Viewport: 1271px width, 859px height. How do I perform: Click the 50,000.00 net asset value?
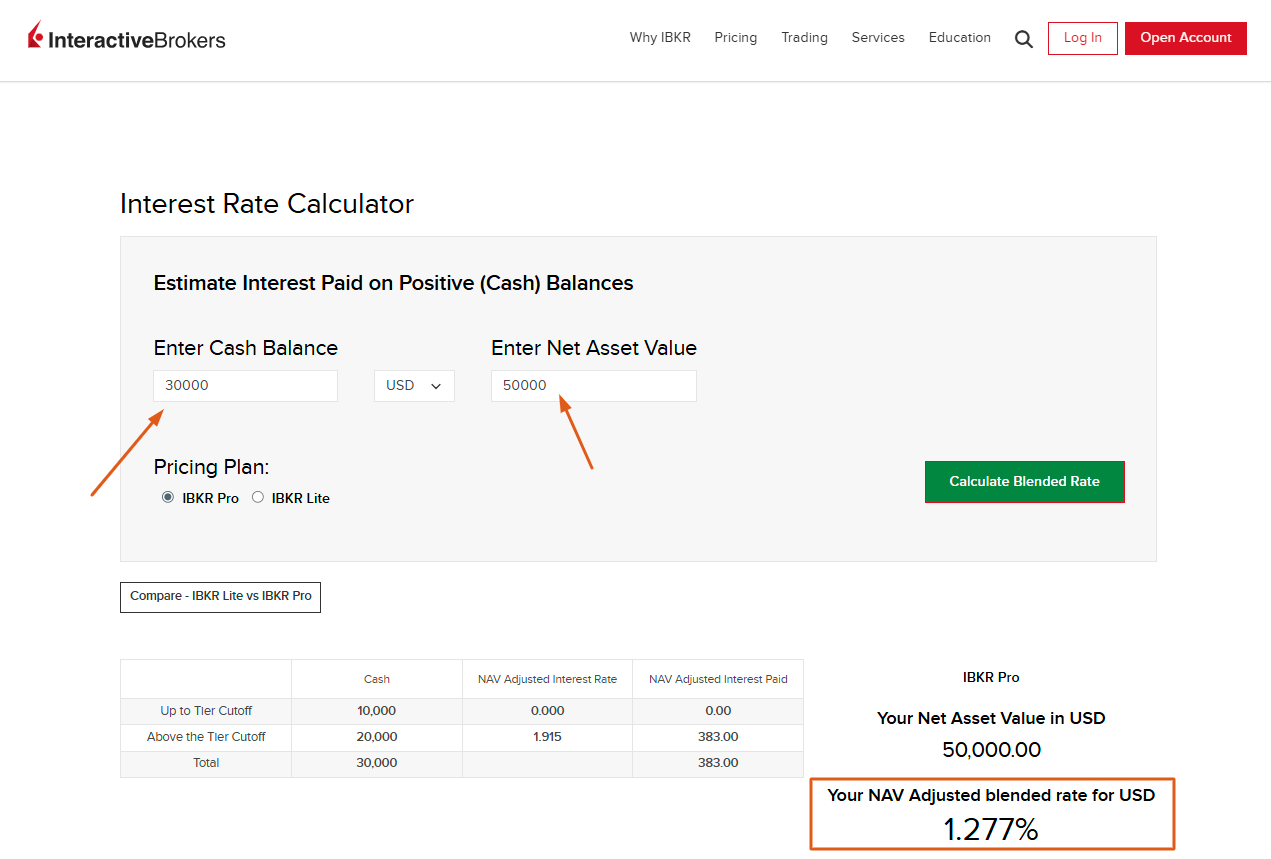point(991,750)
